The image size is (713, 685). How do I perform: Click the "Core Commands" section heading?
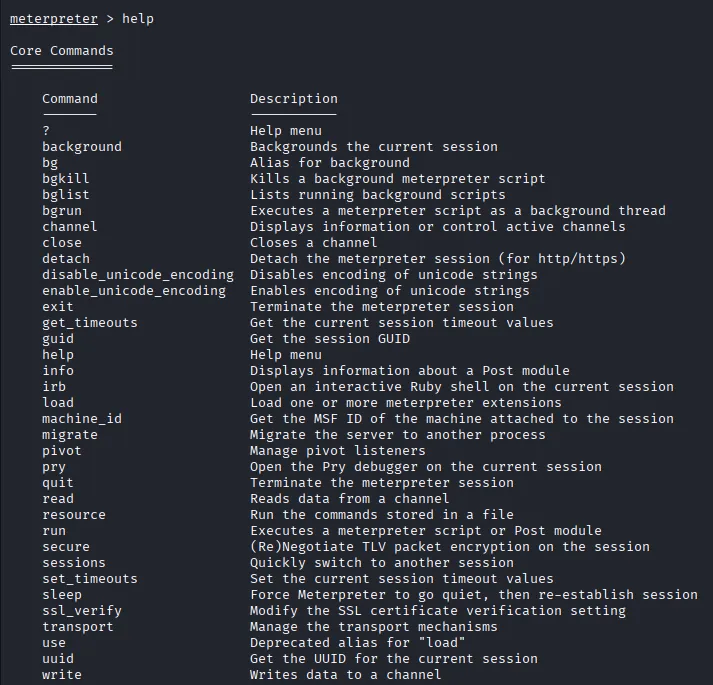62,51
